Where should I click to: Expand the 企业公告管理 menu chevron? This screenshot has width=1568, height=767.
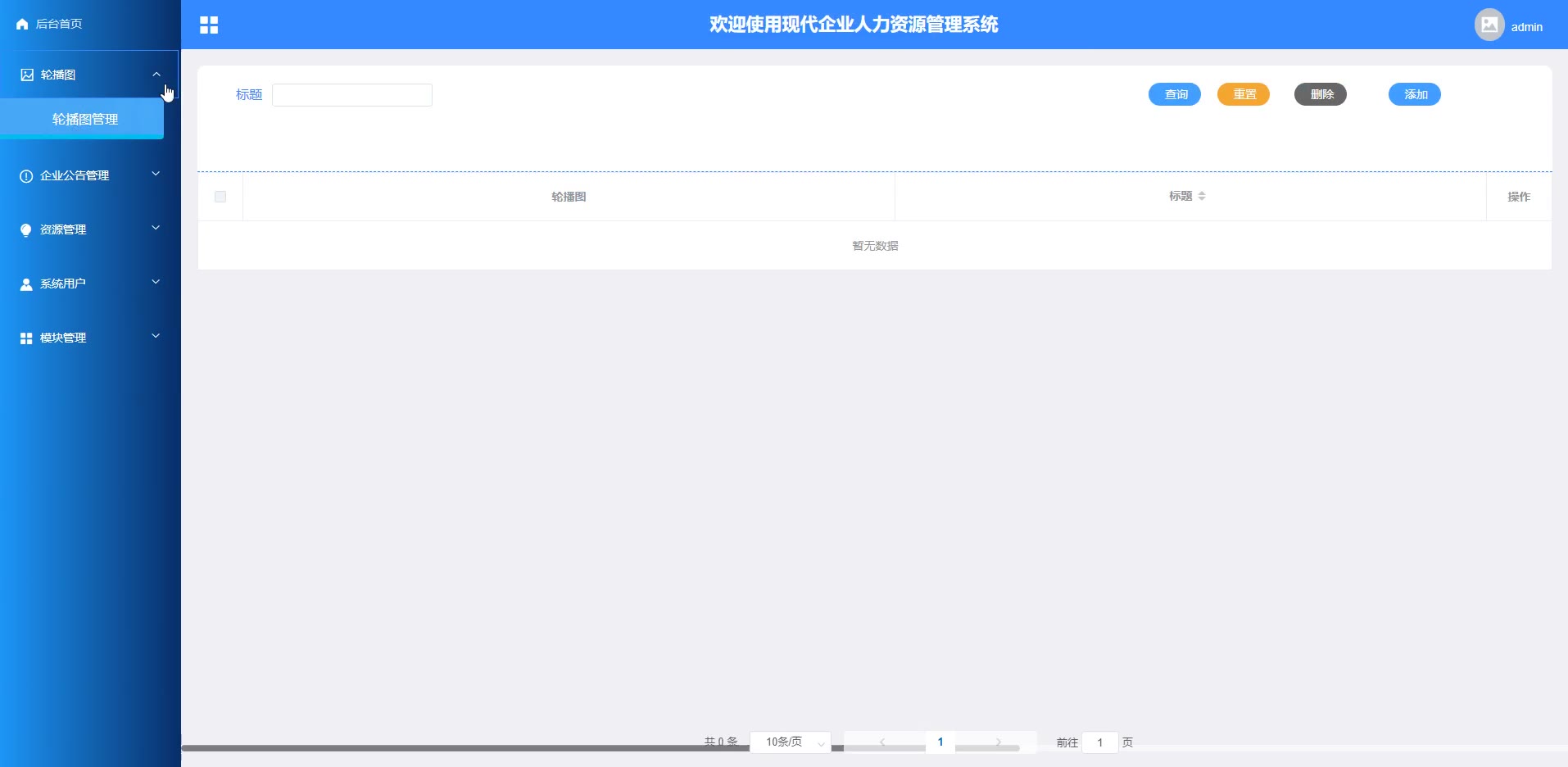coord(156,174)
